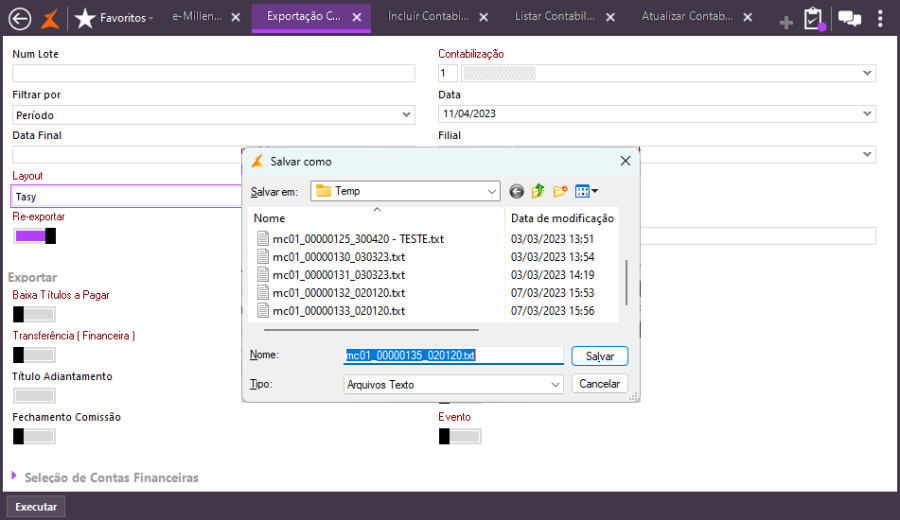Click the Executar button
The width and height of the screenshot is (900, 520).
click(36, 507)
